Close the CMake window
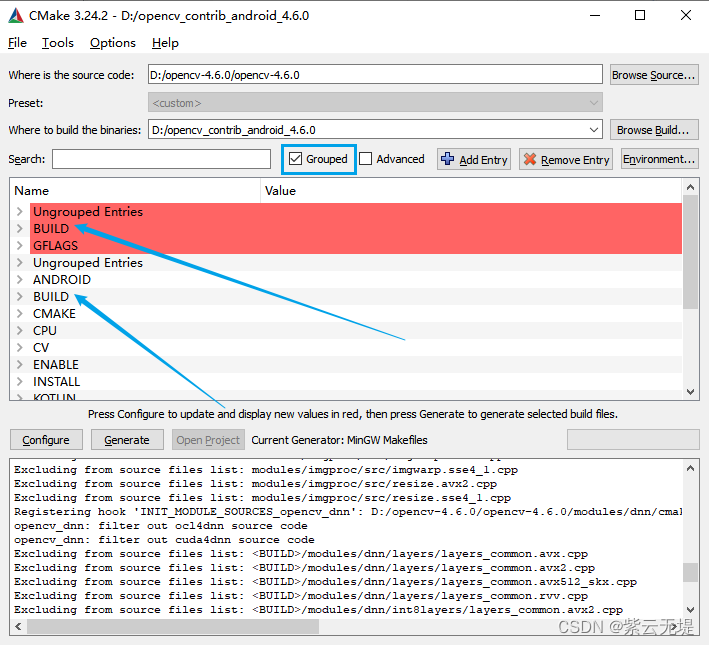Viewport: 709px width, 645px height. (x=685, y=15)
